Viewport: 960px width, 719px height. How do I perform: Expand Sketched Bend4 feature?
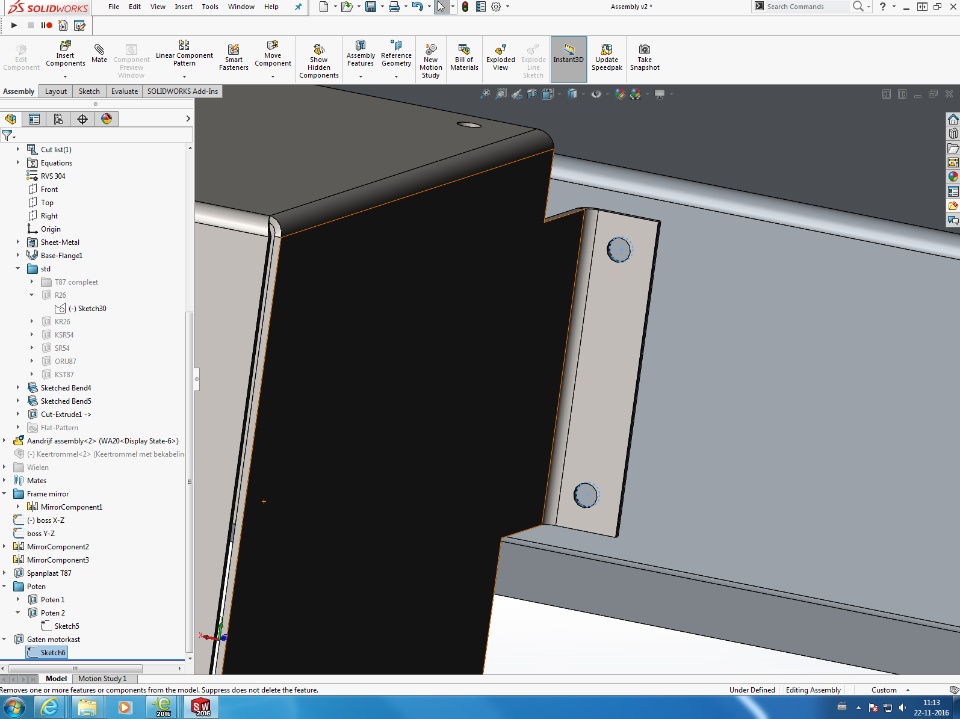[x=18, y=388]
